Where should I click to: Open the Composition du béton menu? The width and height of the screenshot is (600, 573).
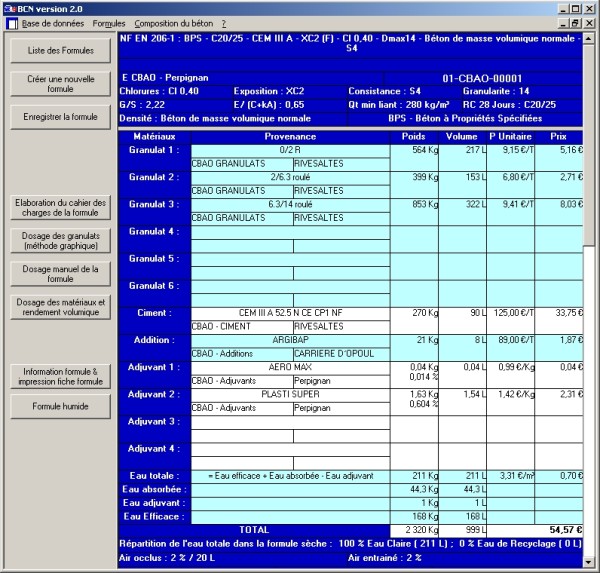point(174,22)
